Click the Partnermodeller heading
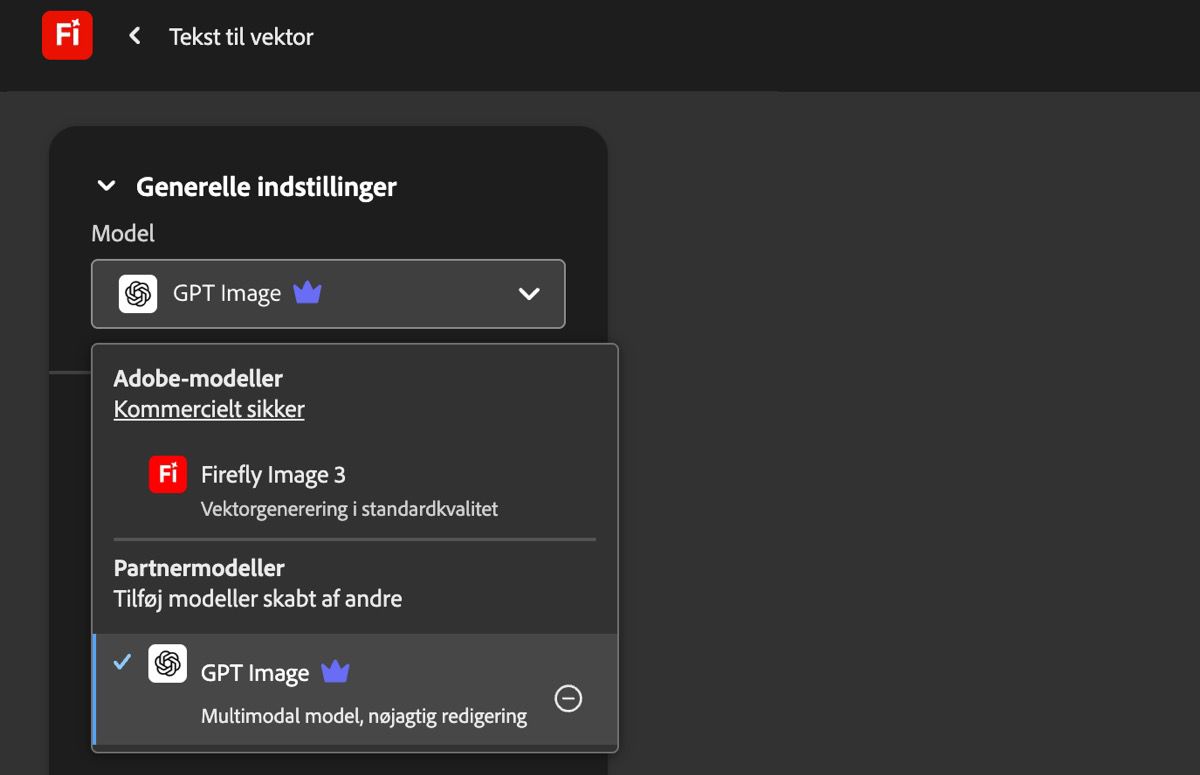The image size is (1200, 775). click(x=199, y=568)
